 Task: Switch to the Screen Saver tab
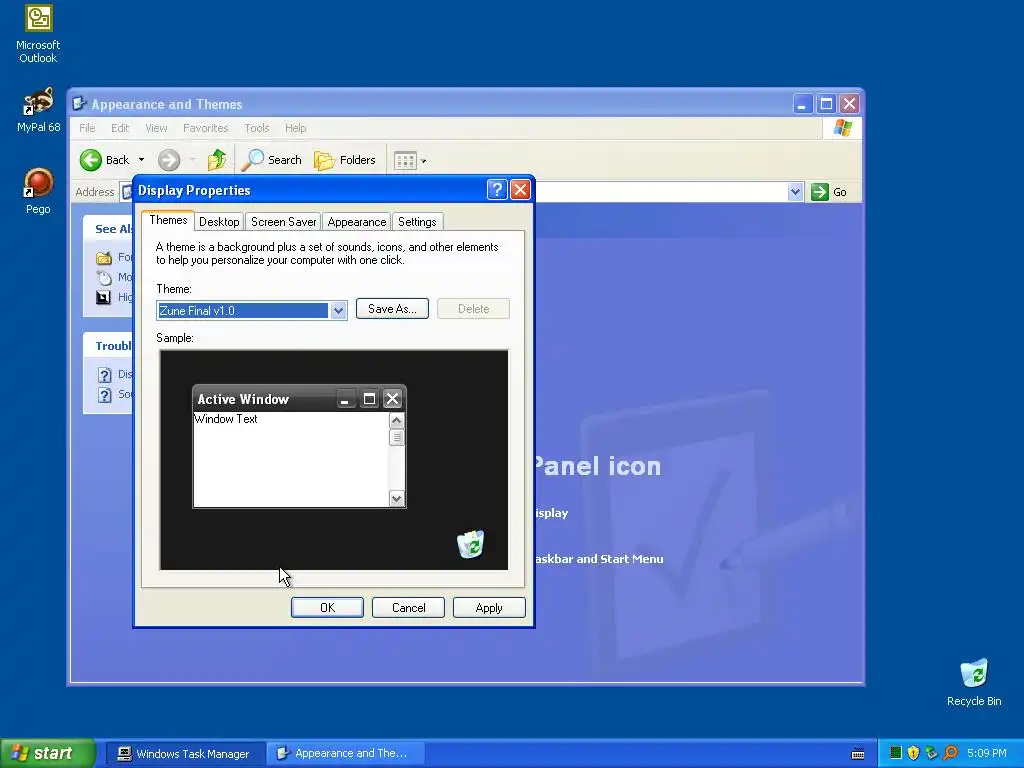pos(283,222)
